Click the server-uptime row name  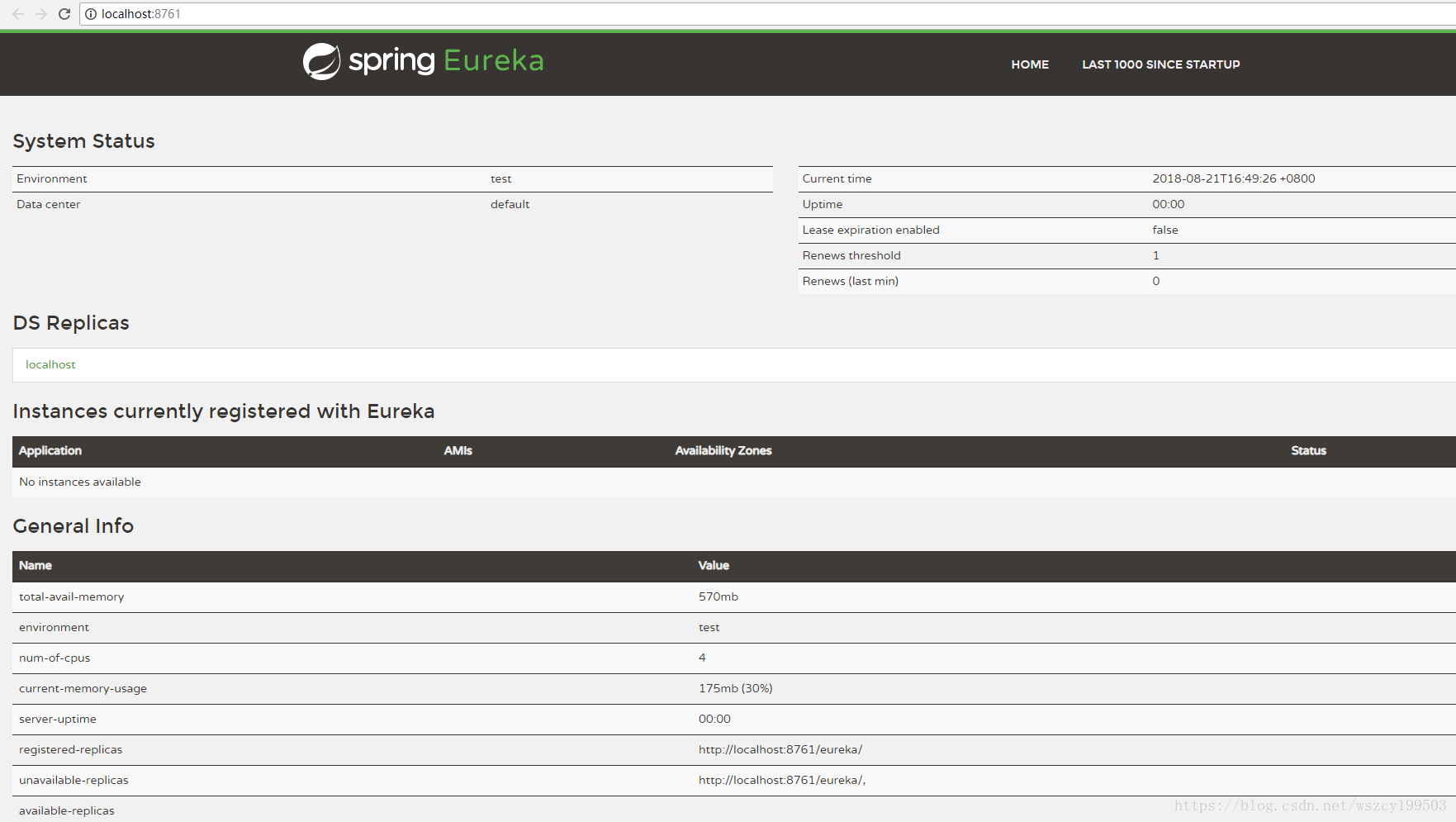pyautogui.click(x=58, y=719)
